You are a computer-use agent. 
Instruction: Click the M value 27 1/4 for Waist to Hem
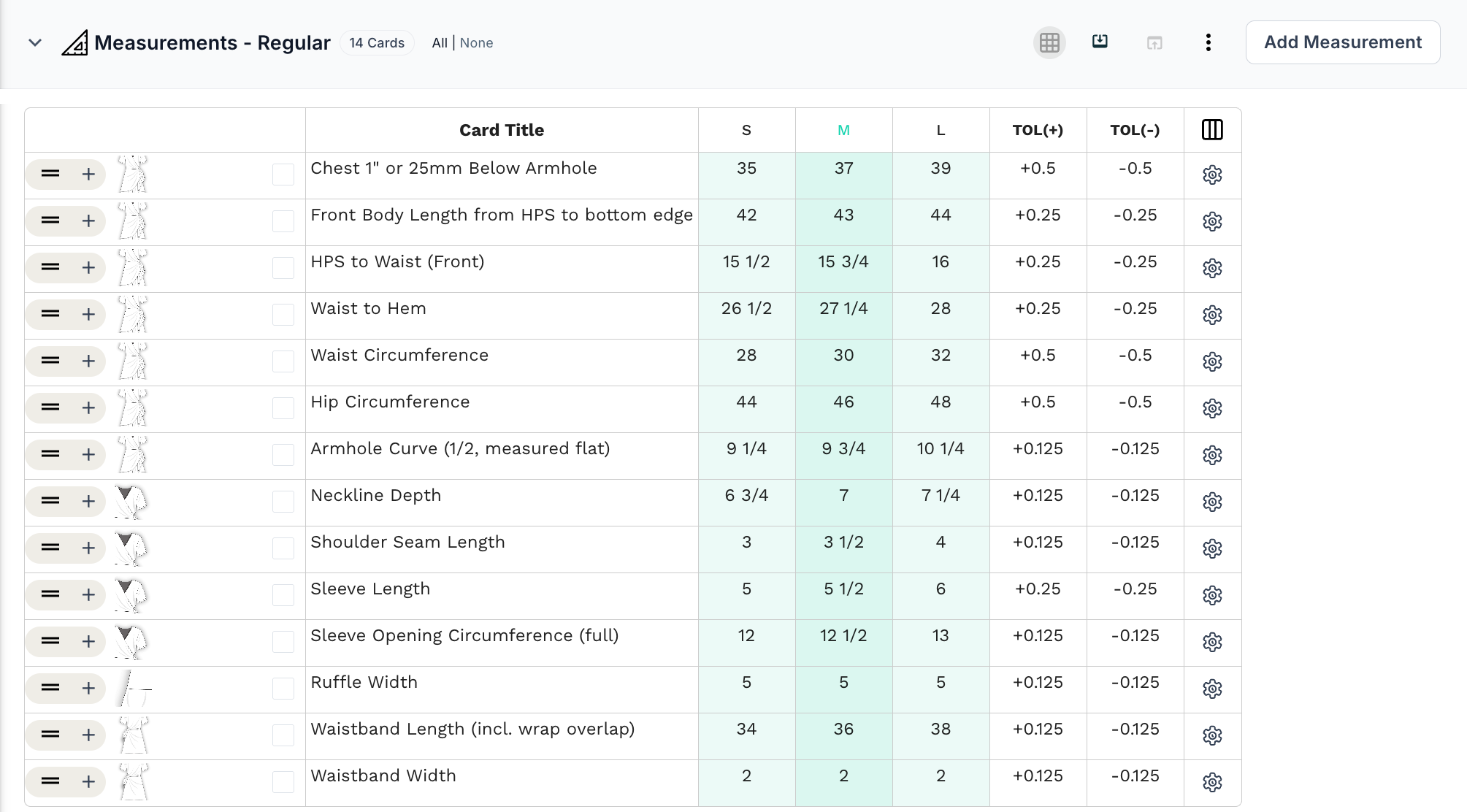[844, 308]
